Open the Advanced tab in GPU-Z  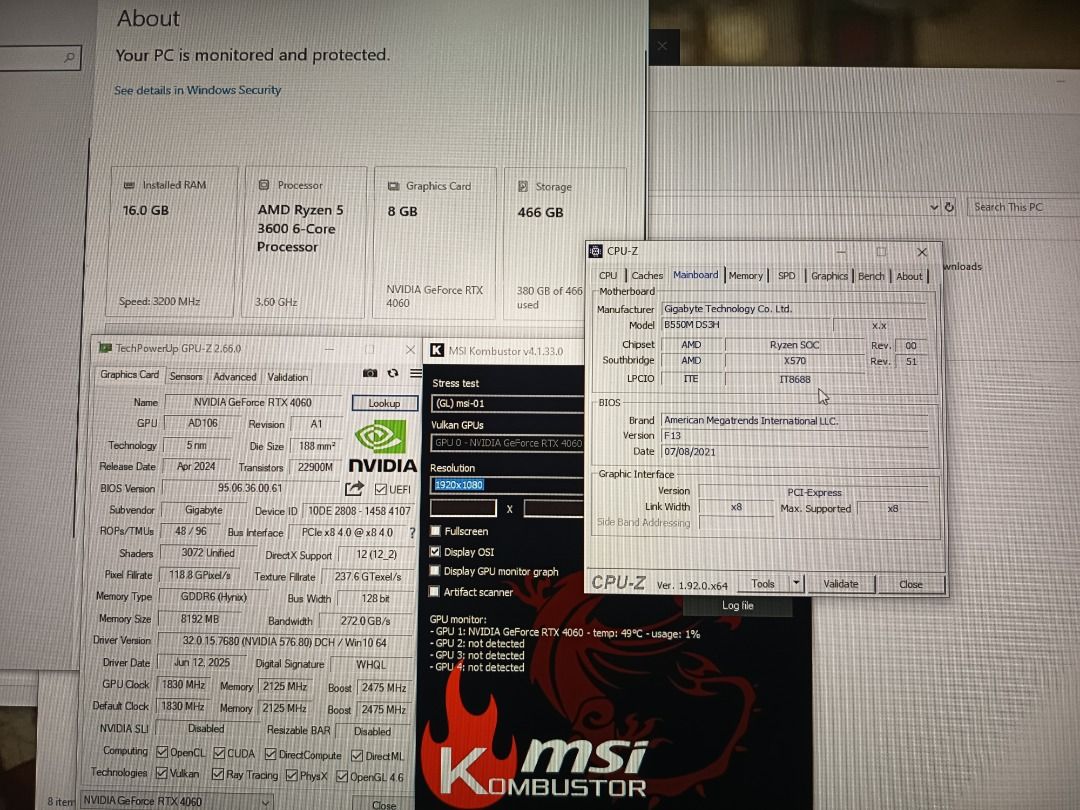point(234,377)
